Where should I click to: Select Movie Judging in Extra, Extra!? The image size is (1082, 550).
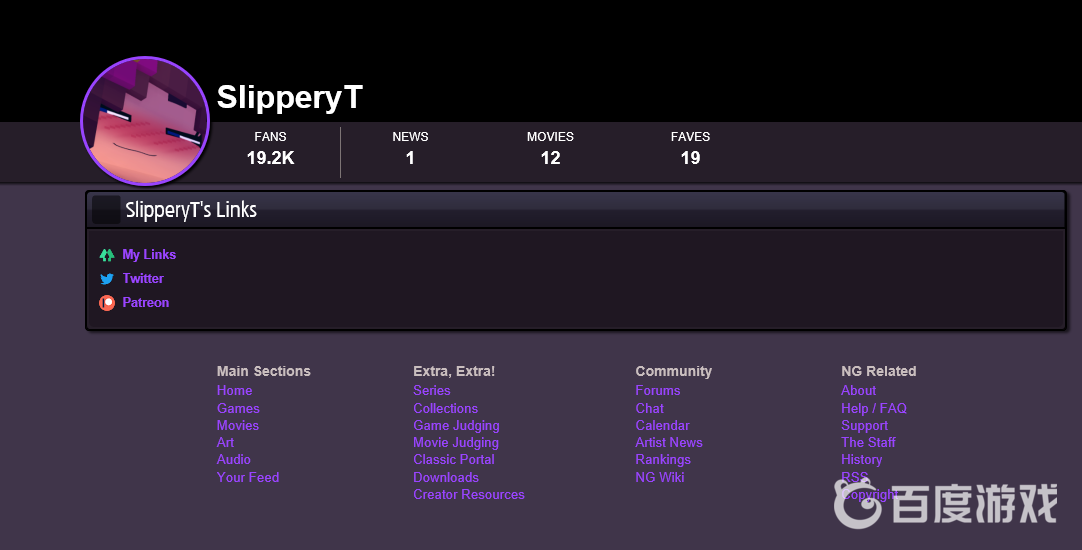pyautogui.click(x=456, y=442)
